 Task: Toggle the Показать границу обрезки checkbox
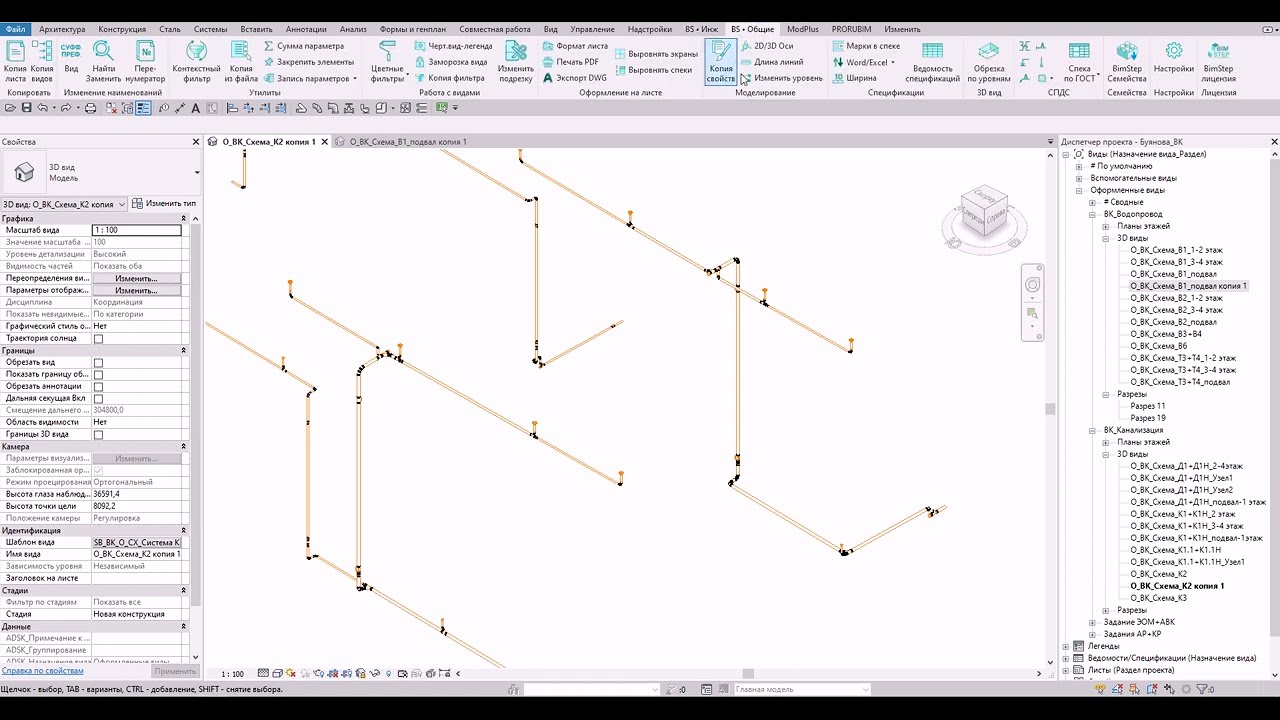tap(98, 375)
